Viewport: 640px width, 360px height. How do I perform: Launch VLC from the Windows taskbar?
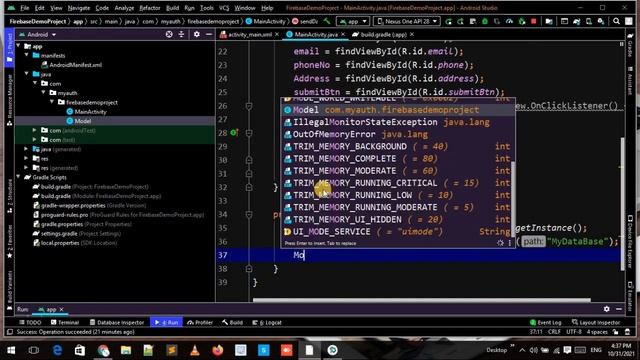pos(195,350)
